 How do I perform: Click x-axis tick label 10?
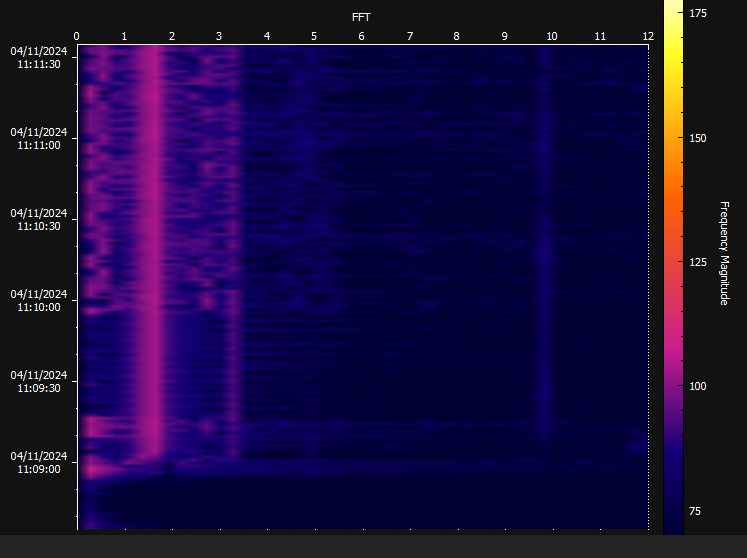point(552,36)
